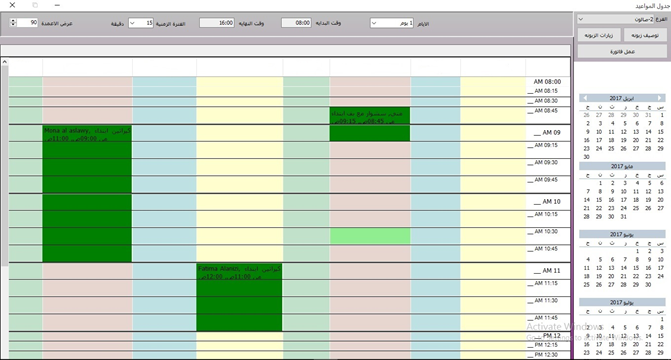671x360 pixels.
Task: Select June 30 in the calendar
Action: tap(648, 285)
